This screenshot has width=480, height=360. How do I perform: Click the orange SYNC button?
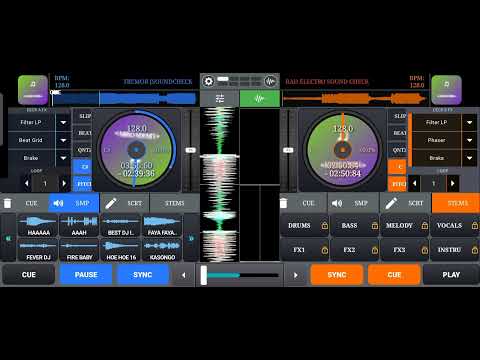337,275
